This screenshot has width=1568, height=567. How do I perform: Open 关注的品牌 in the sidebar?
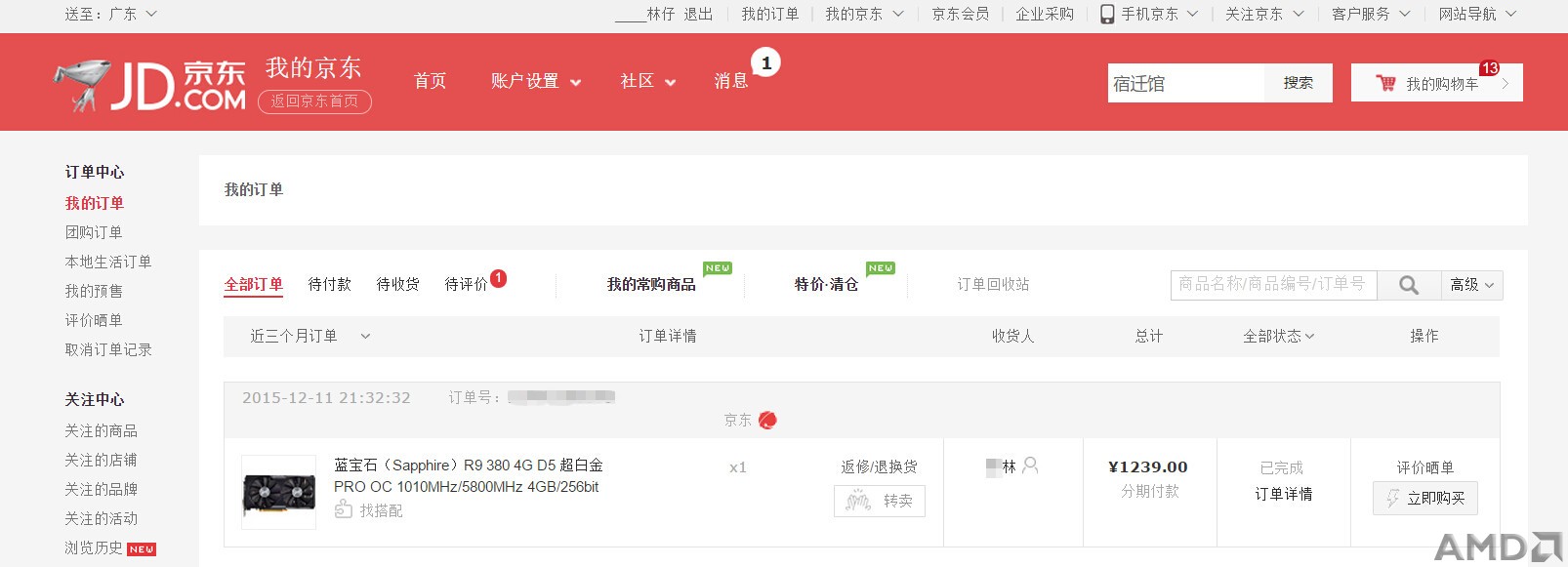click(102, 489)
